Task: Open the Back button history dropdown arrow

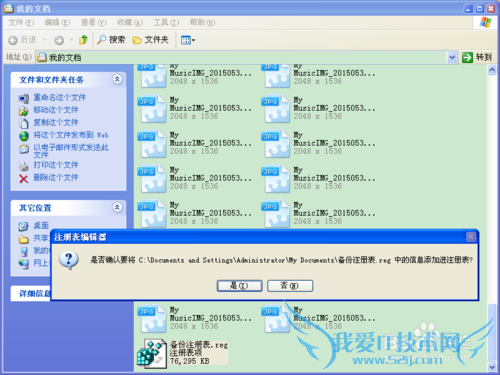Action: 44,40
